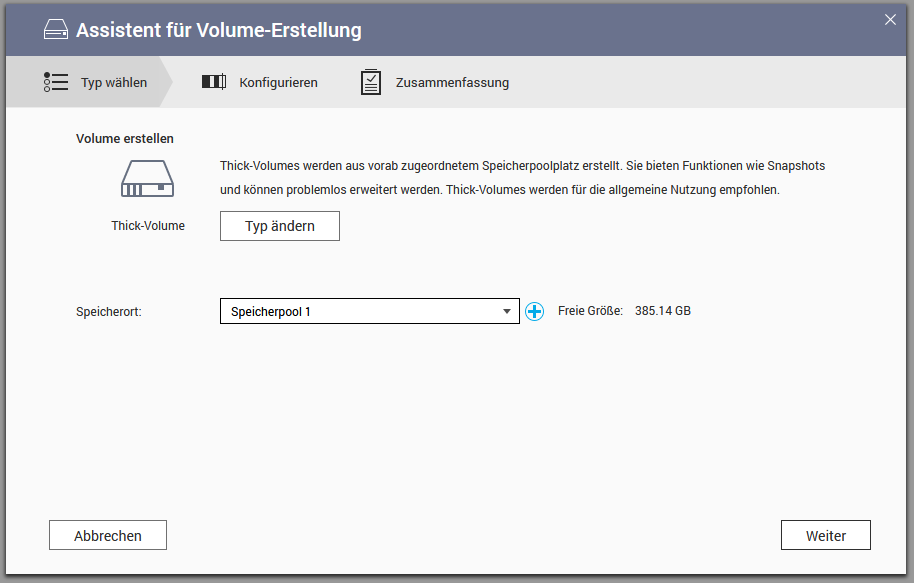Click Weiter to continue
The height and width of the screenshot is (583, 914).
(x=825, y=535)
